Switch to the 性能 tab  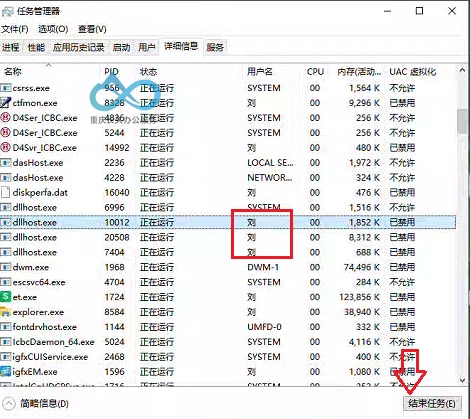(x=36, y=47)
